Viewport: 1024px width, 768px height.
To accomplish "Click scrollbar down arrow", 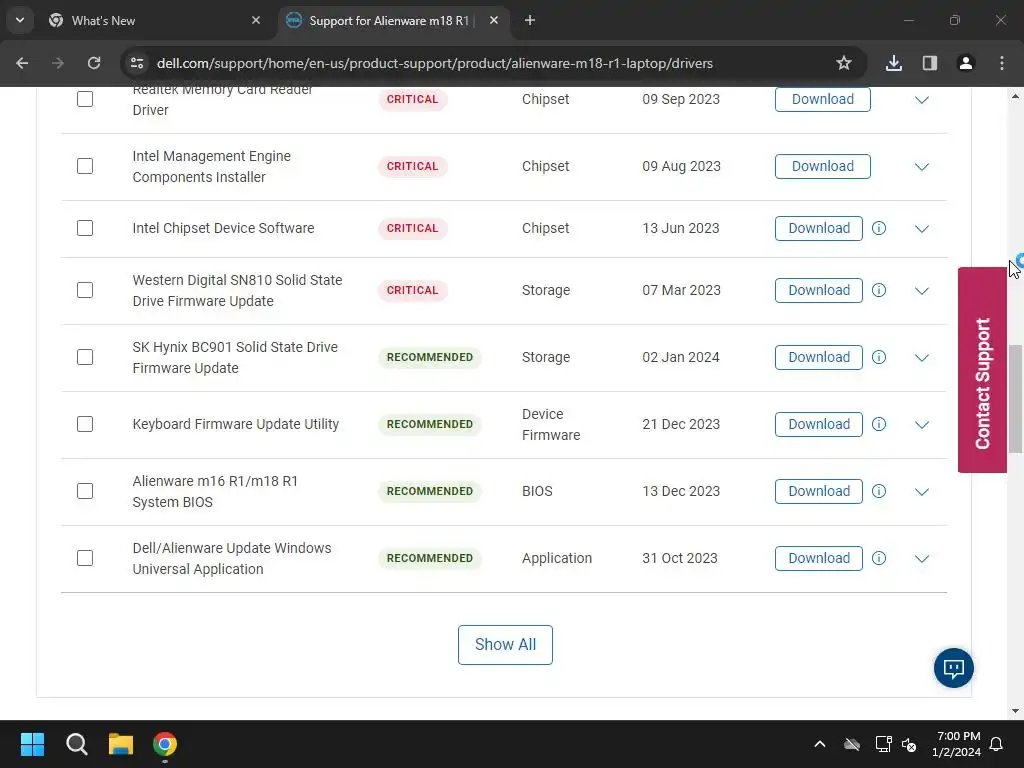I will 1016,711.
